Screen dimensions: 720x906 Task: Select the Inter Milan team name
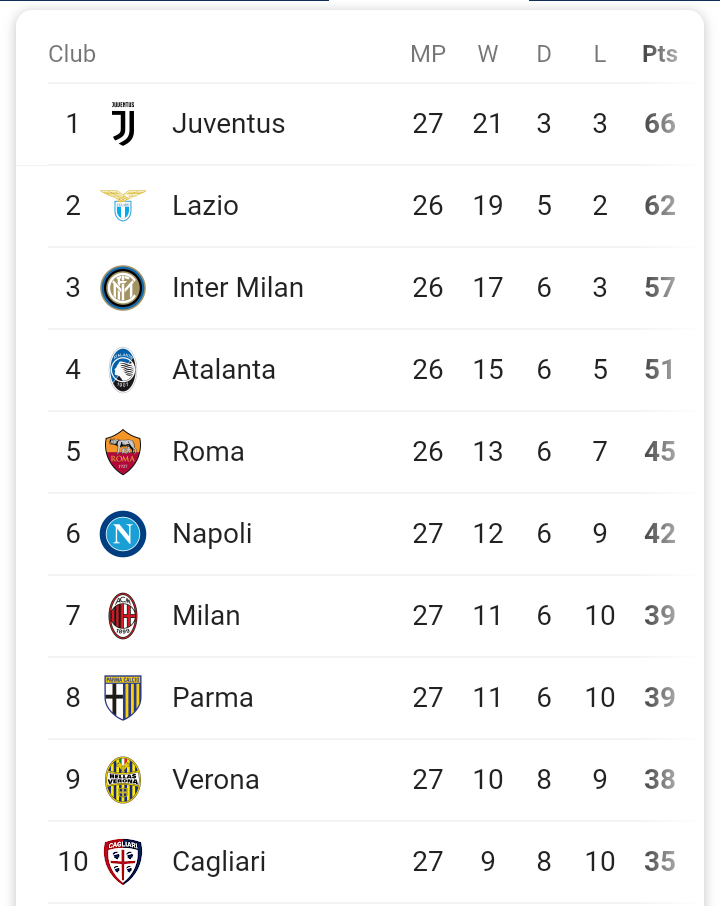237,288
